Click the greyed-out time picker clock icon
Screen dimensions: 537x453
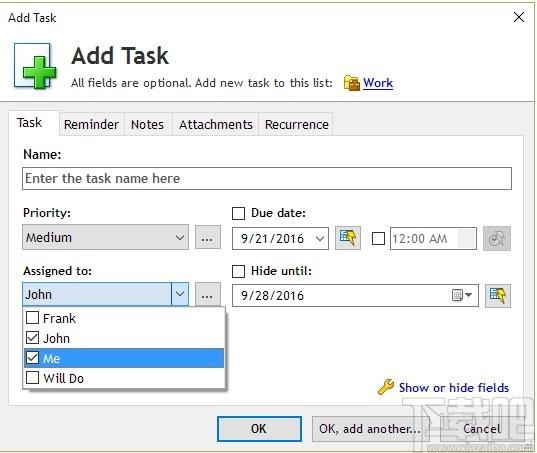(497, 238)
